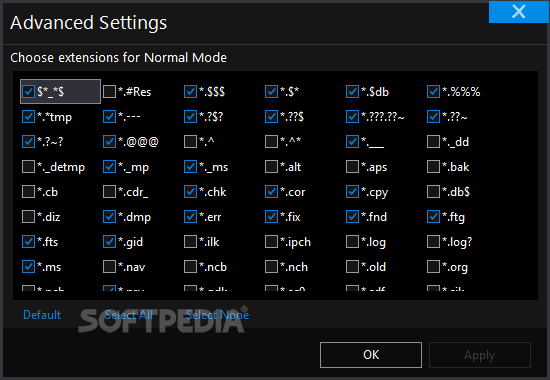Toggle the *.ftg extension checkbox
This screenshot has height=380, width=550.
point(434,217)
